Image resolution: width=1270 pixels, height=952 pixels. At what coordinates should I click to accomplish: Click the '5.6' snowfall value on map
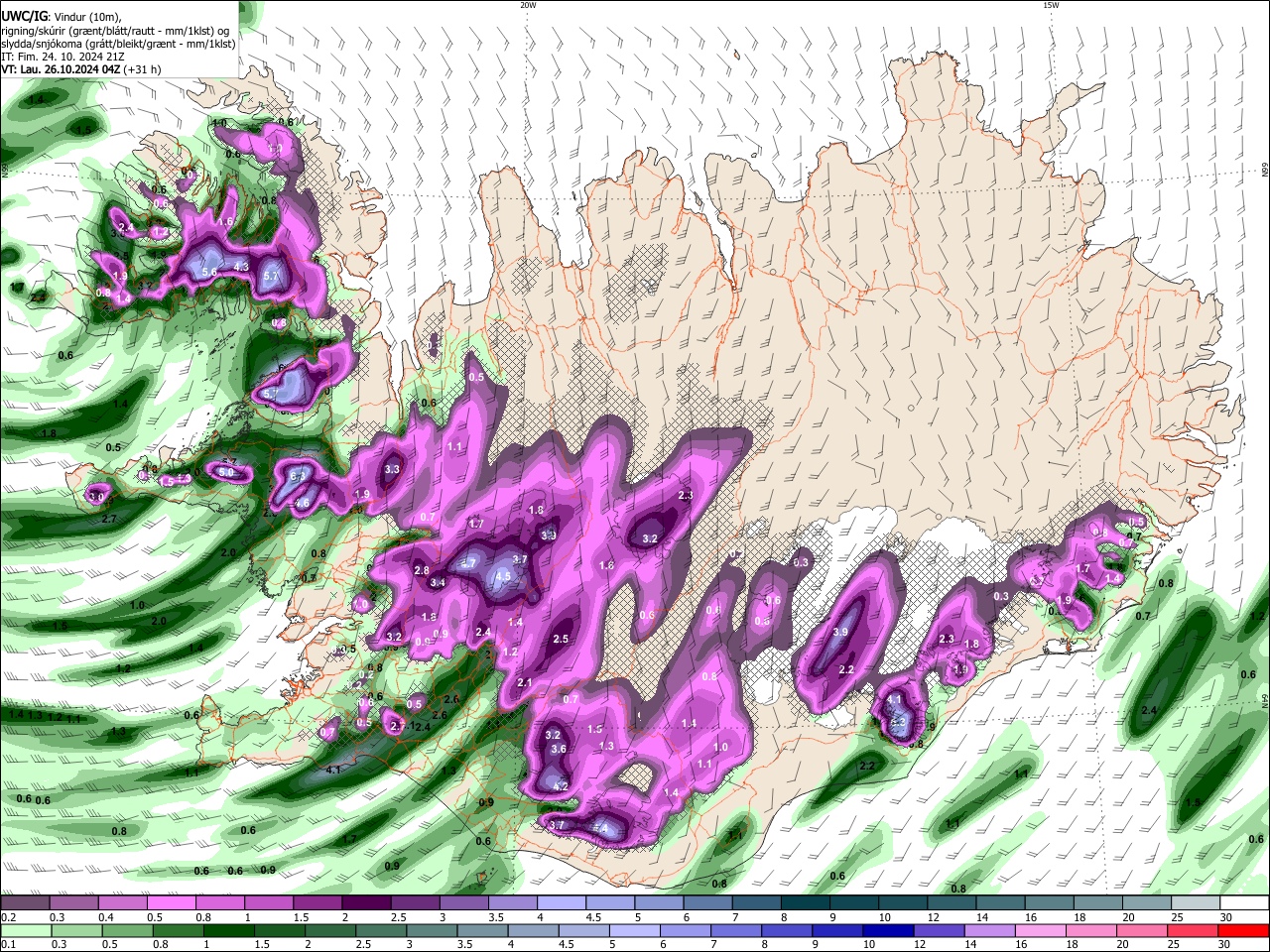tap(209, 272)
